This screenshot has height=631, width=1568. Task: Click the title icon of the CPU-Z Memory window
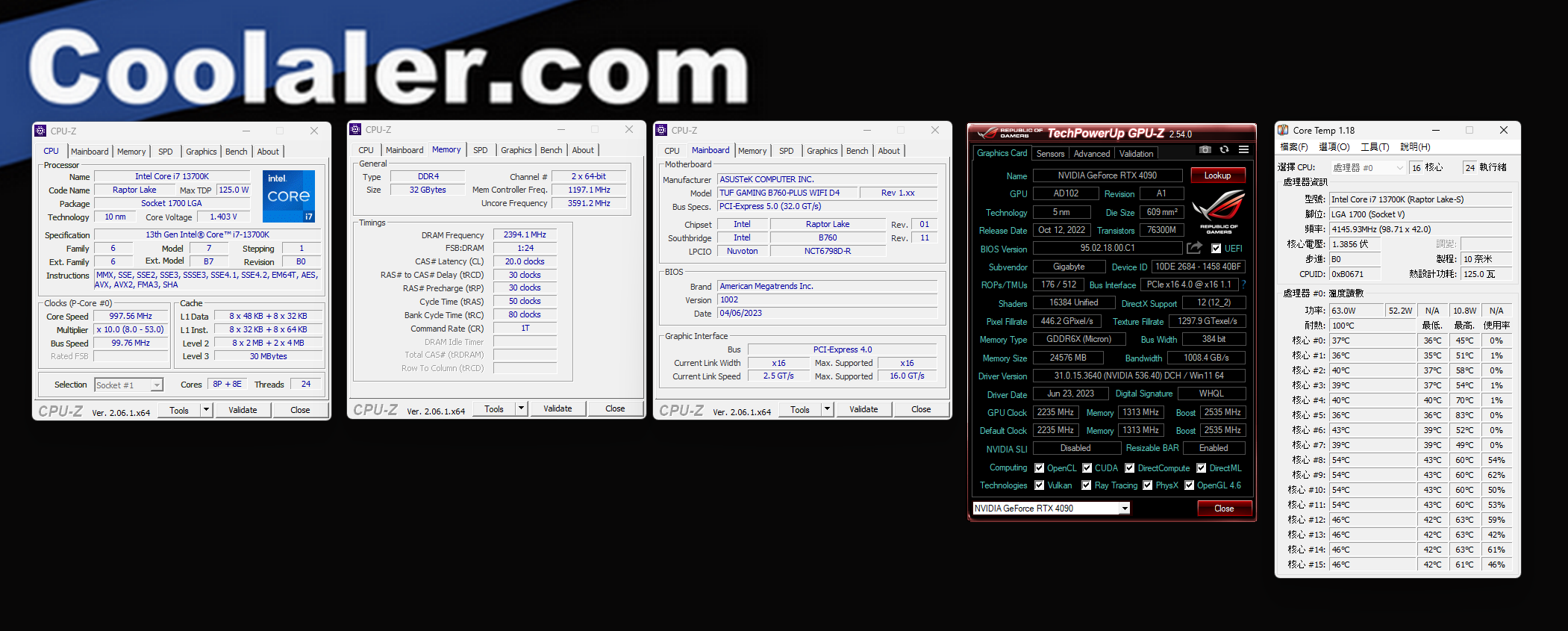[x=355, y=129]
